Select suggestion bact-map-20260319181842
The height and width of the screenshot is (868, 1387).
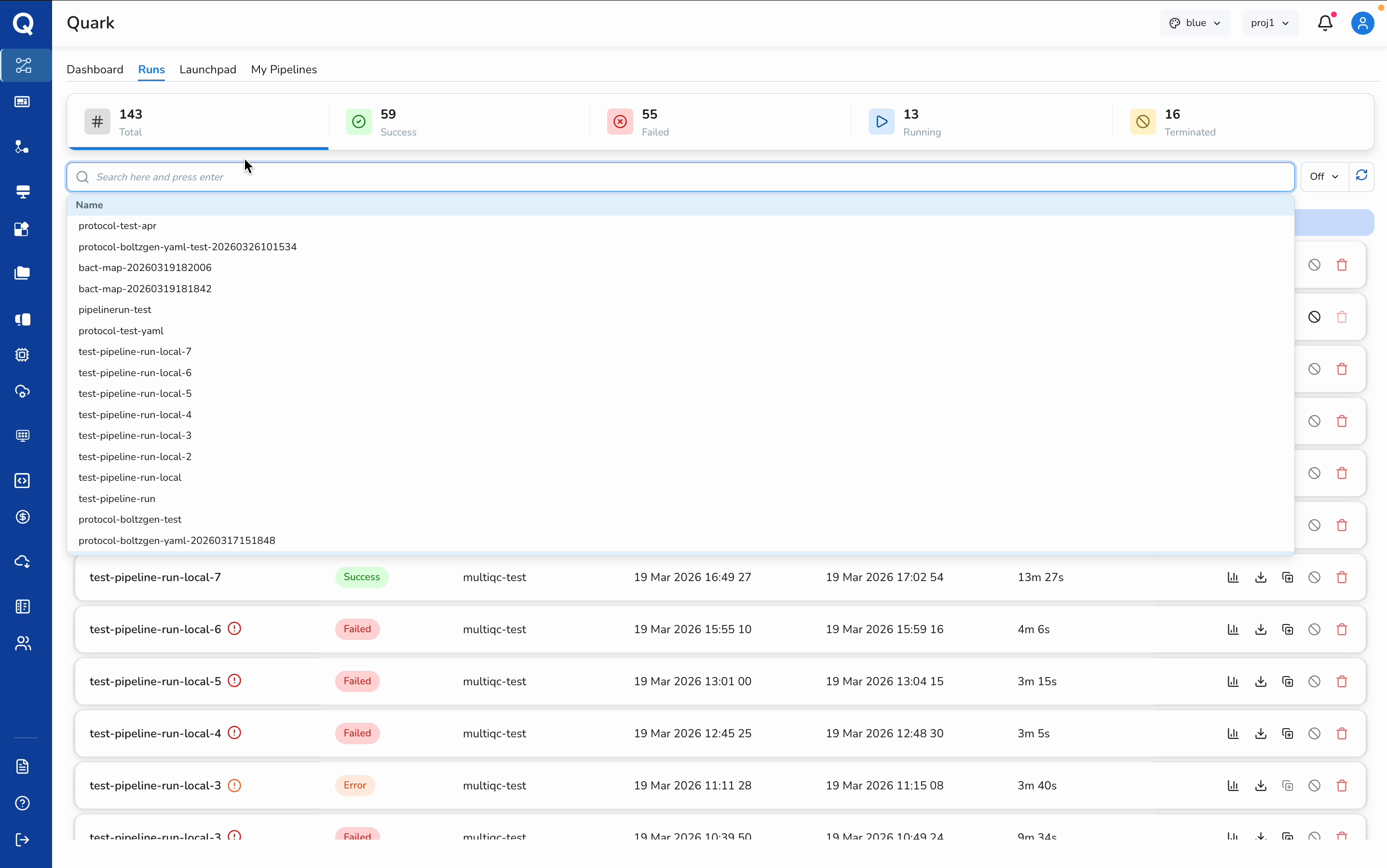click(681, 289)
